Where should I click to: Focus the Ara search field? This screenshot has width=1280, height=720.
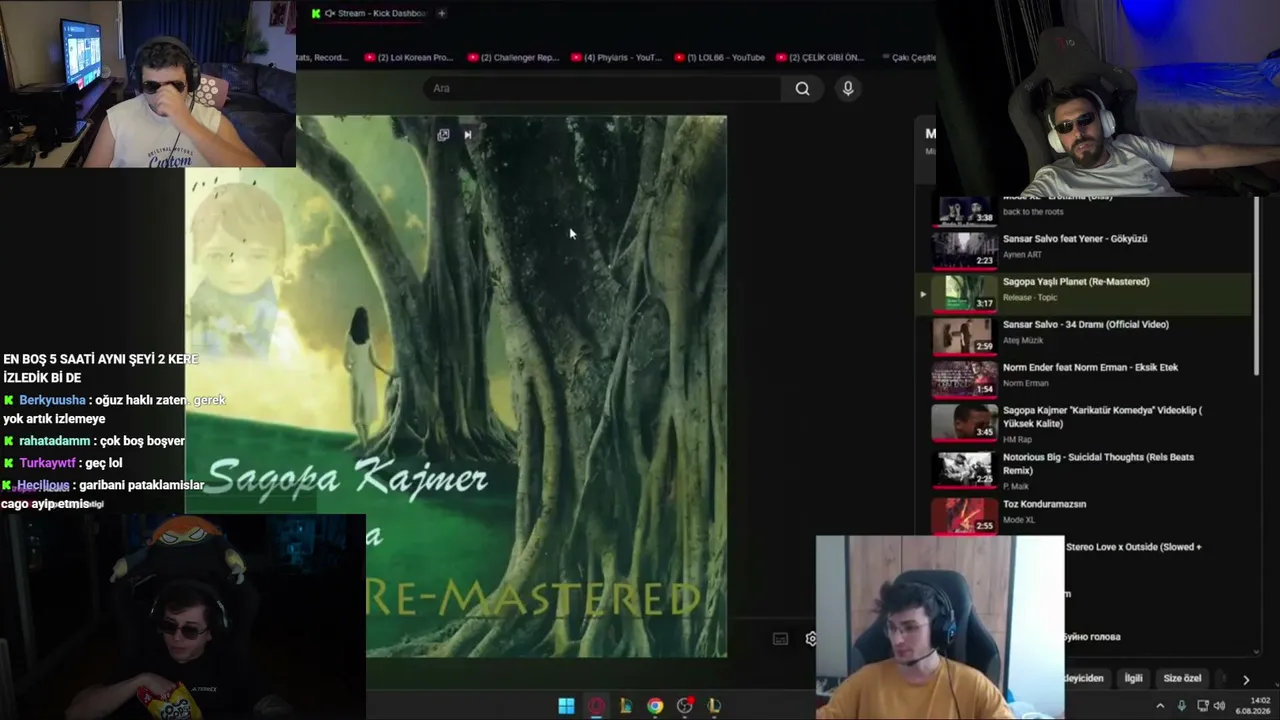(x=602, y=89)
